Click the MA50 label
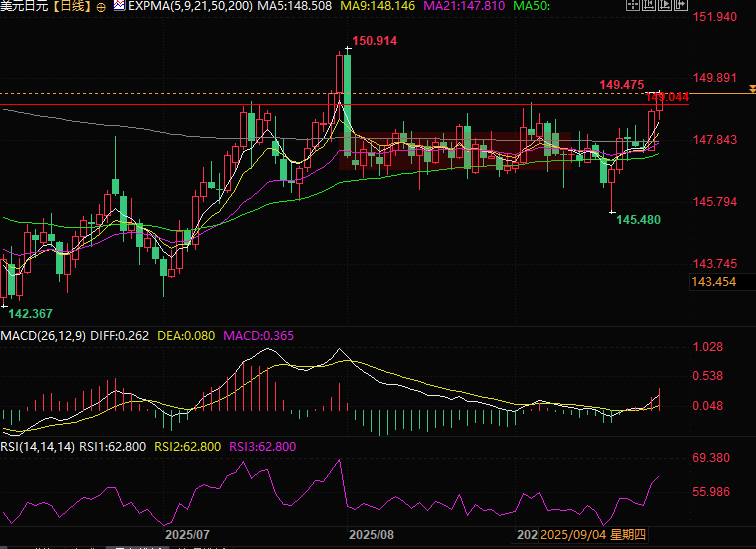This screenshot has height=549, width=756. click(531, 6)
